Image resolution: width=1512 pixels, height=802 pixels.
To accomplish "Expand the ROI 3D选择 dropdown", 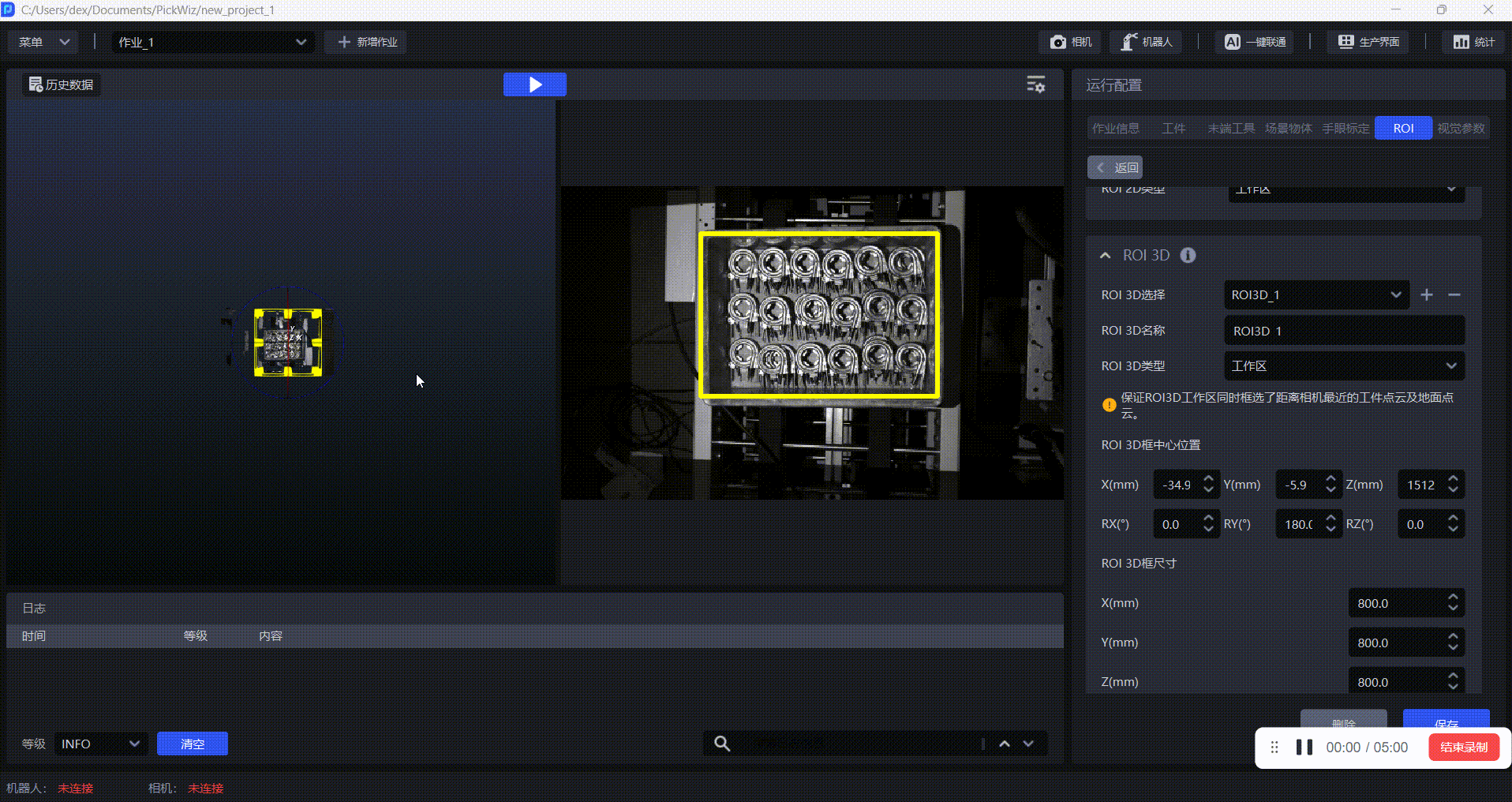I will (1316, 294).
